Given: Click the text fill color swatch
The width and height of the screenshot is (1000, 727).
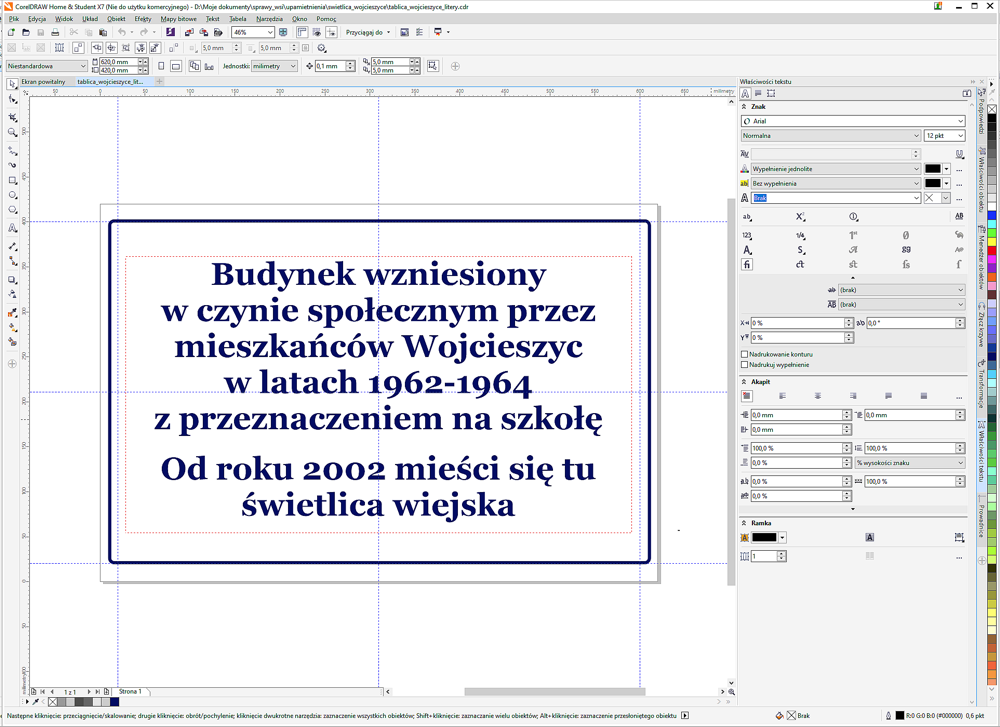Looking at the screenshot, I should point(932,169).
